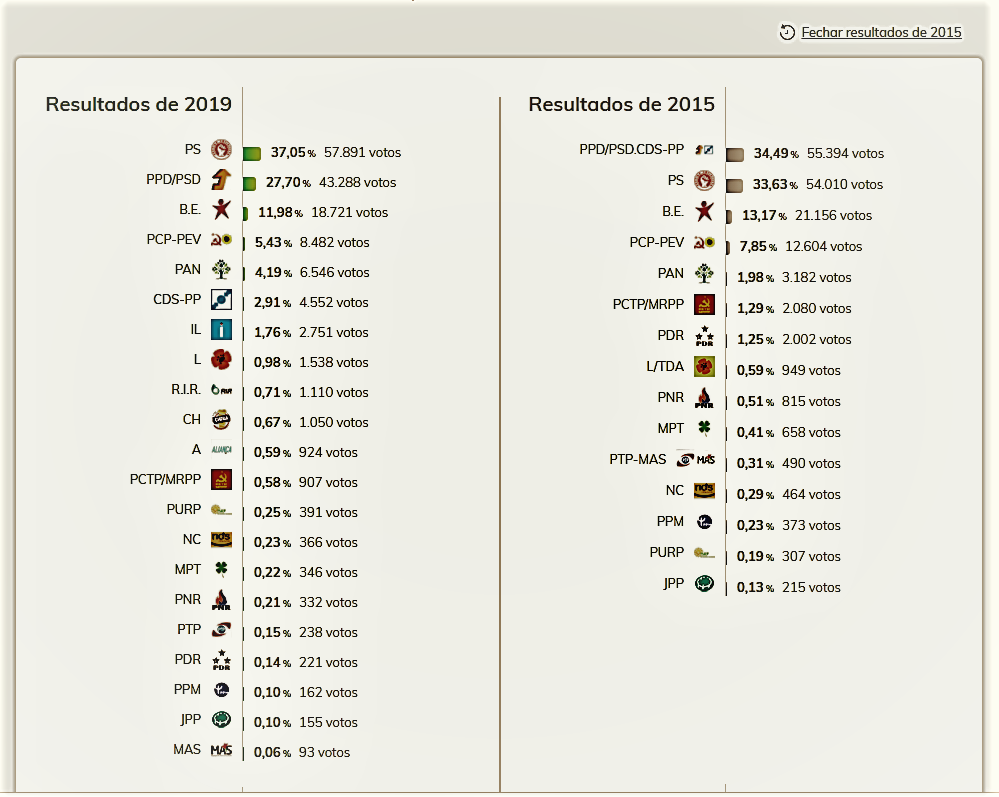Click the PTP-MAS logo in 2015 results
The height and width of the screenshot is (797, 999).
pyautogui.click(x=694, y=461)
